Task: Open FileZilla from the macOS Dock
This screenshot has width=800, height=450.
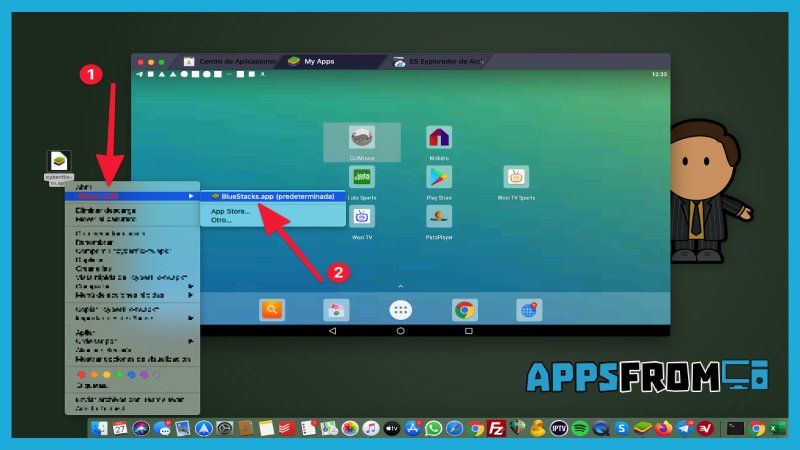Action: 496,428
